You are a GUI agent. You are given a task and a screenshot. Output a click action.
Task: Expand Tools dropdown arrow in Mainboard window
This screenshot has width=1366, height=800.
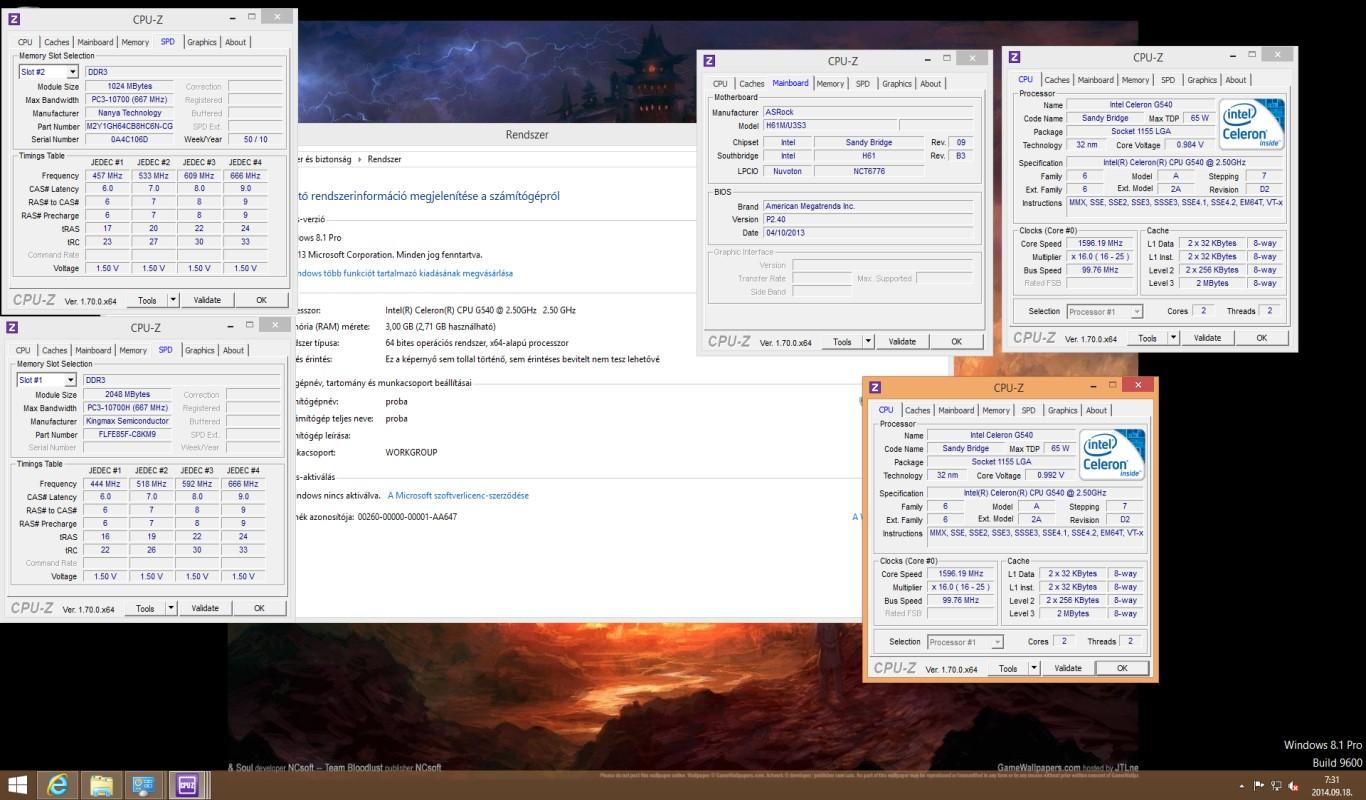pyautogui.click(x=868, y=341)
